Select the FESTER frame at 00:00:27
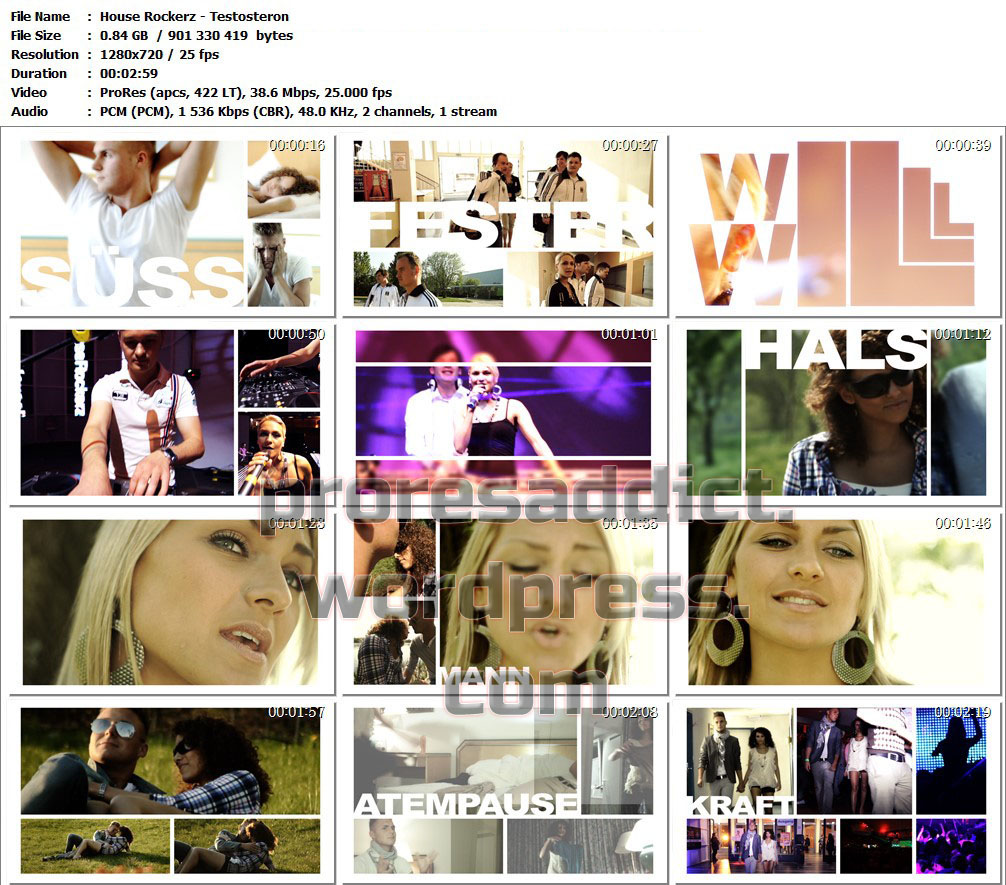The image size is (1006, 885). pos(503,223)
